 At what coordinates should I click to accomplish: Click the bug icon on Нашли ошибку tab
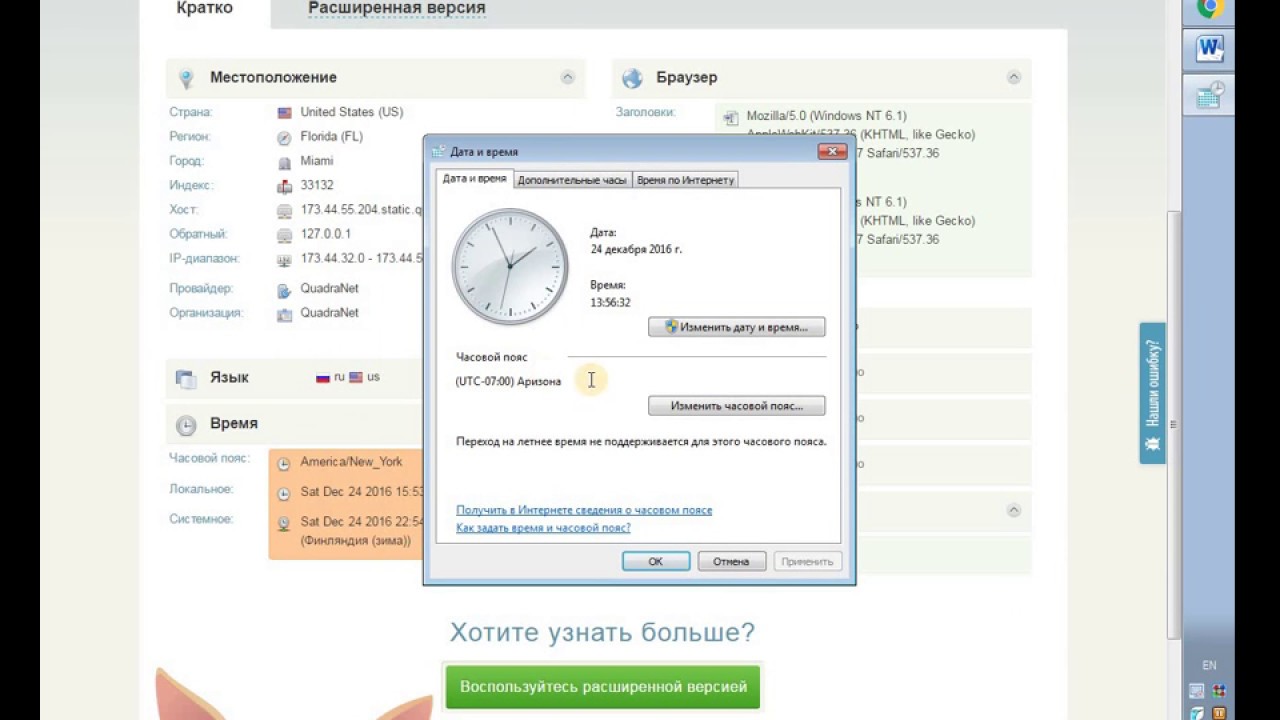(x=1153, y=443)
